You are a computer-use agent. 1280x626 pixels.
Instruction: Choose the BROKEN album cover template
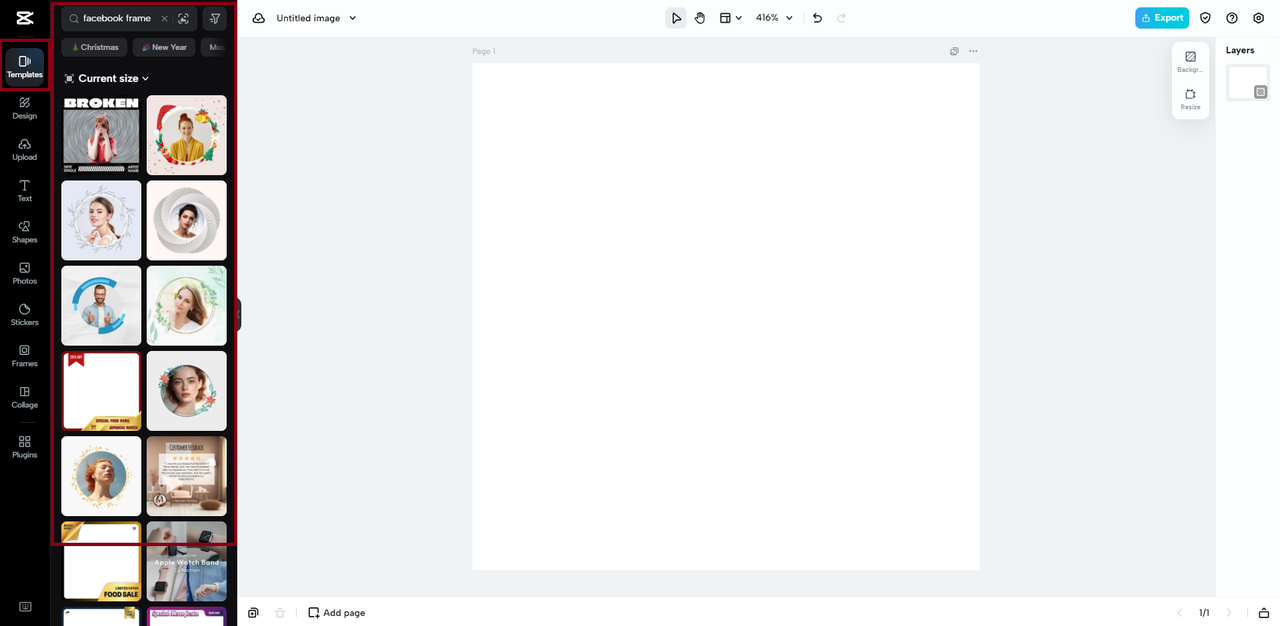pos(101,135)
